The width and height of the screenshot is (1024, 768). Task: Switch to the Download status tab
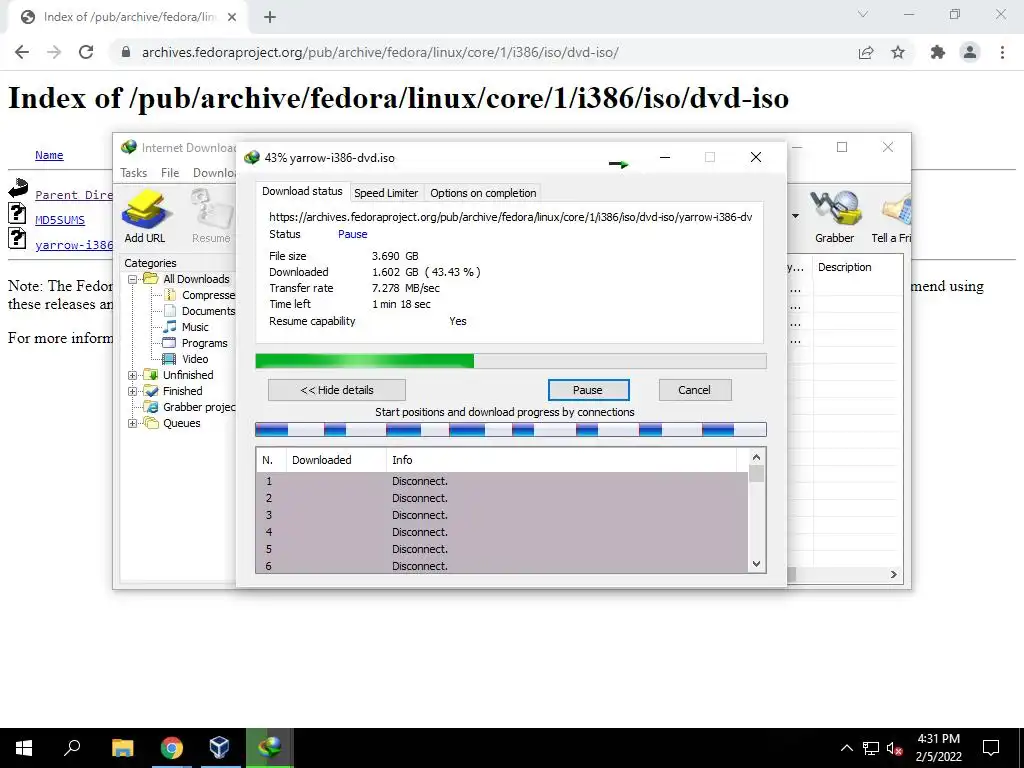[x=302, y=191]
